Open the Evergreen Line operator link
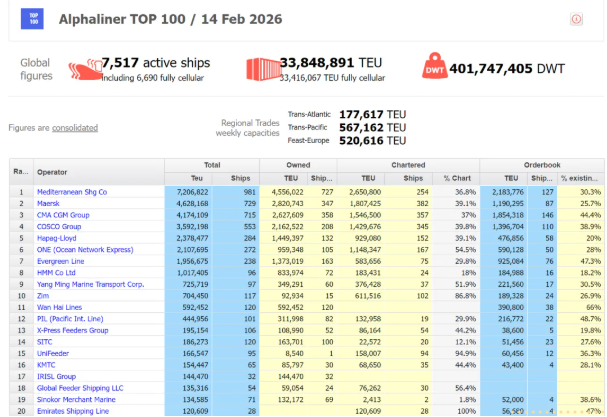Viewport: 607px width, 417px height. [62, 263]
